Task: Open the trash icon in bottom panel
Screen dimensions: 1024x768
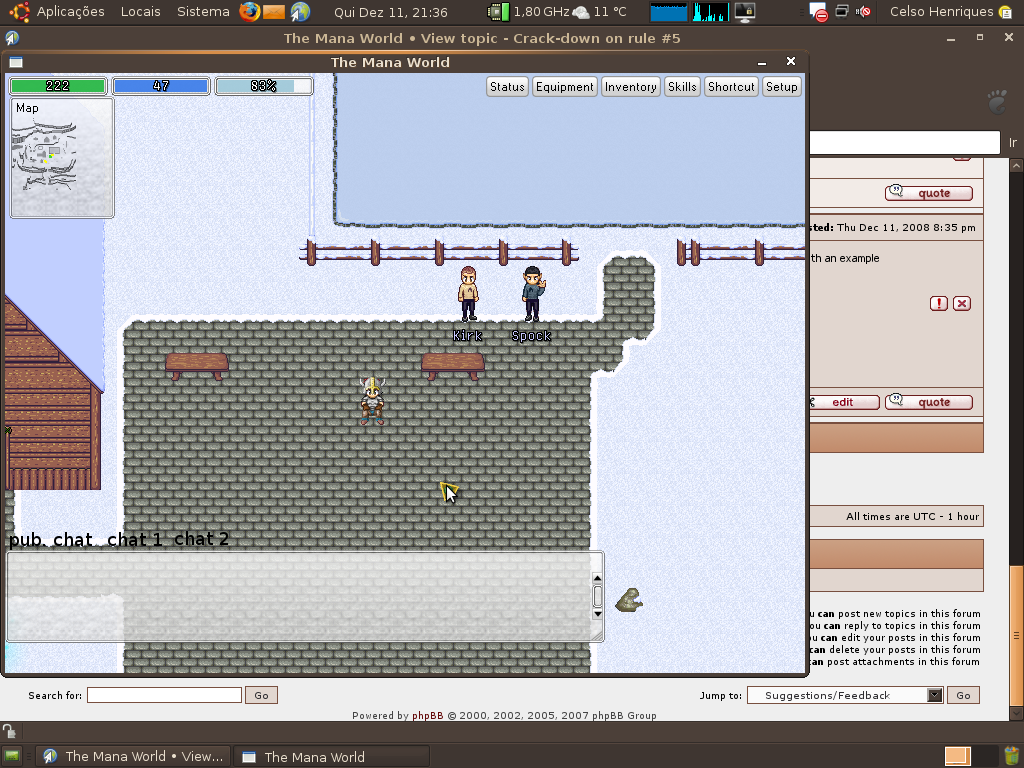Action: pyautogui.click(x=1012, y=756)
